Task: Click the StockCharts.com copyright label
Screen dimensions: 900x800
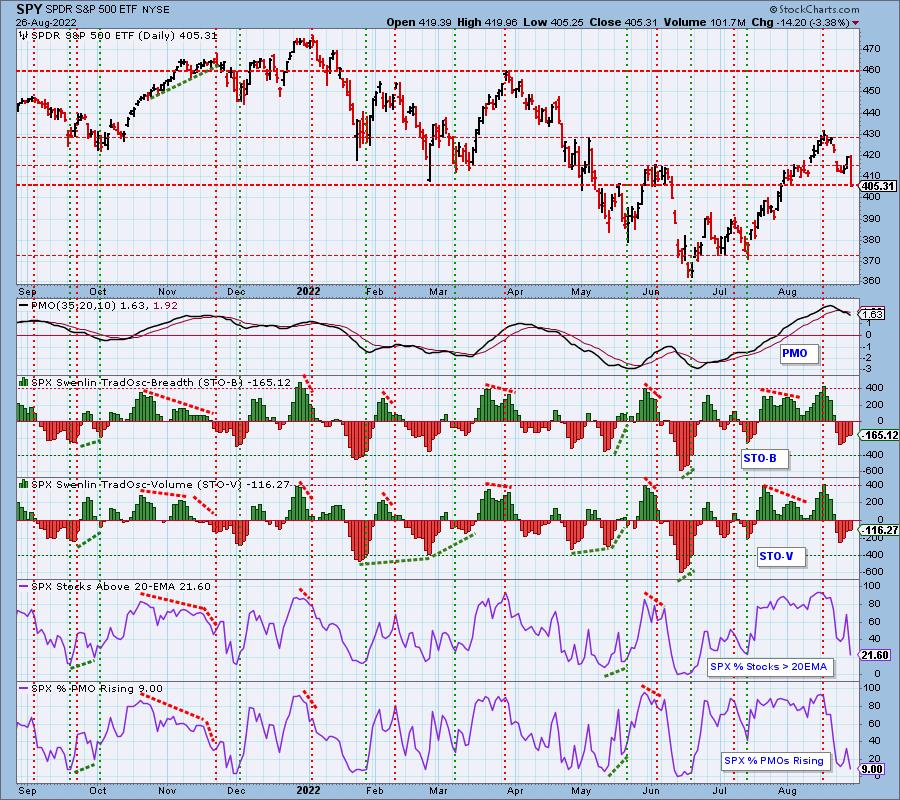Action: pyautogui.click(x=814, y=9)
